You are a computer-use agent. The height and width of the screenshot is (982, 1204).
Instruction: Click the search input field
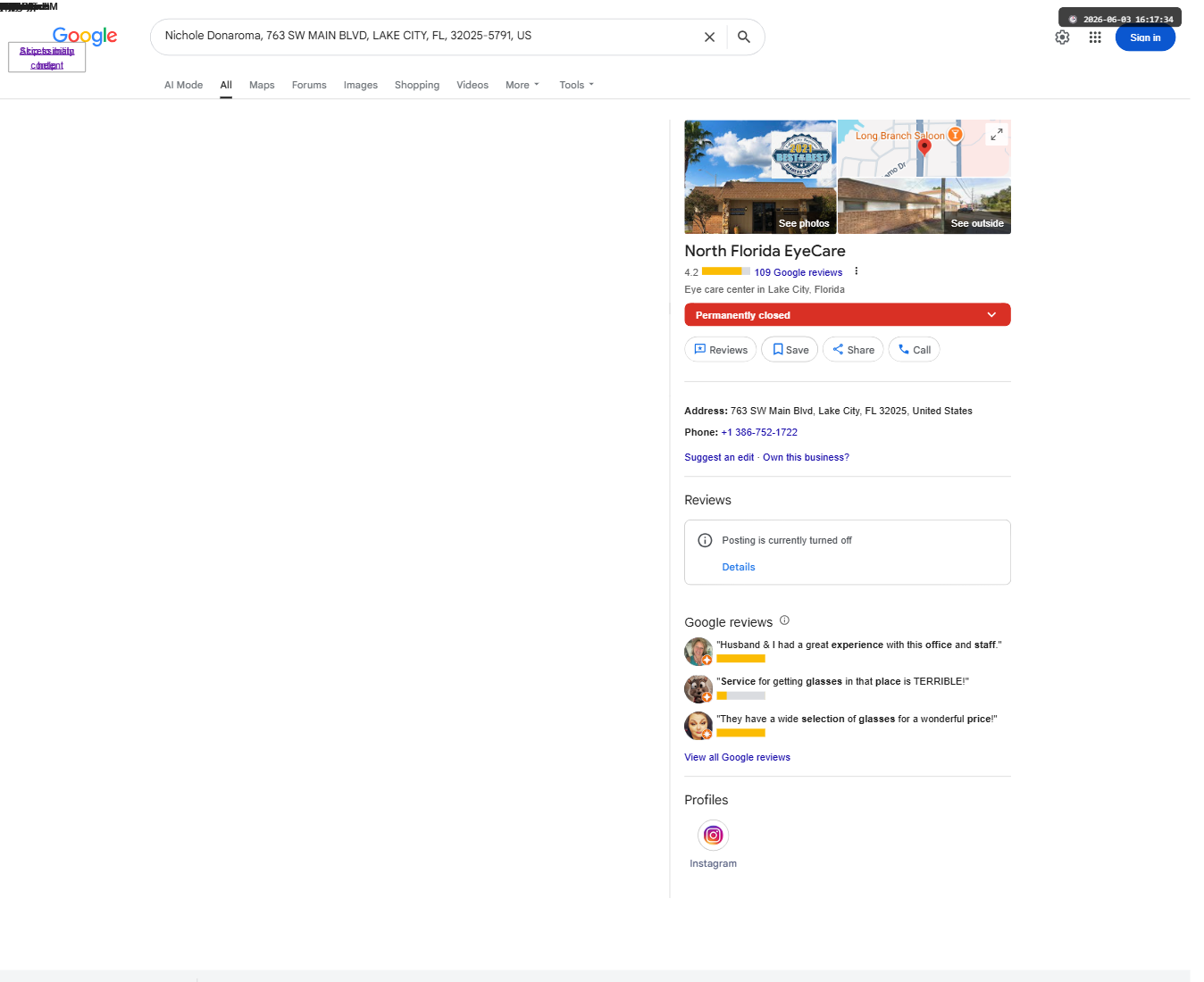pyautogui.click(x=429, y=37)
